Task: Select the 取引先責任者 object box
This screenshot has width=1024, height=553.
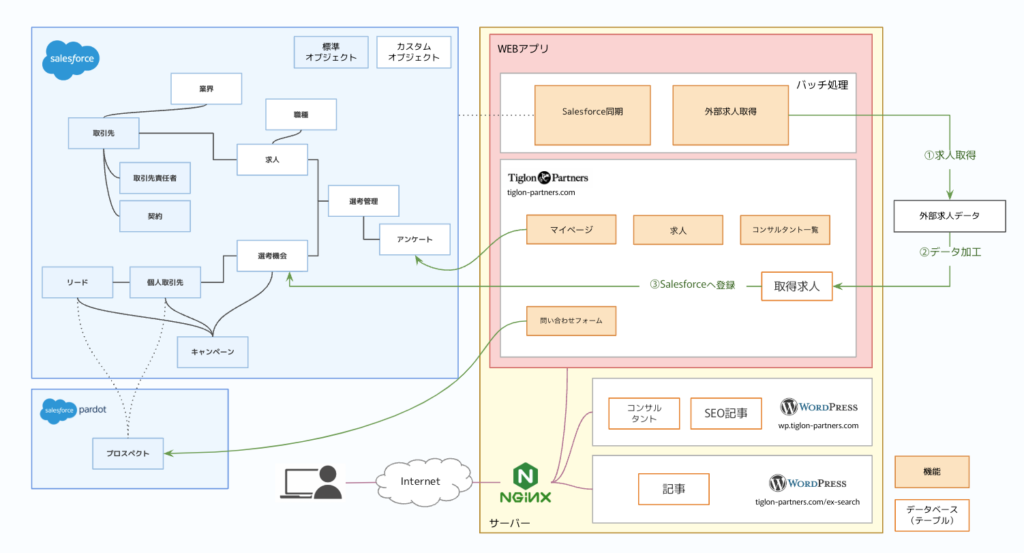Action: 155,178
